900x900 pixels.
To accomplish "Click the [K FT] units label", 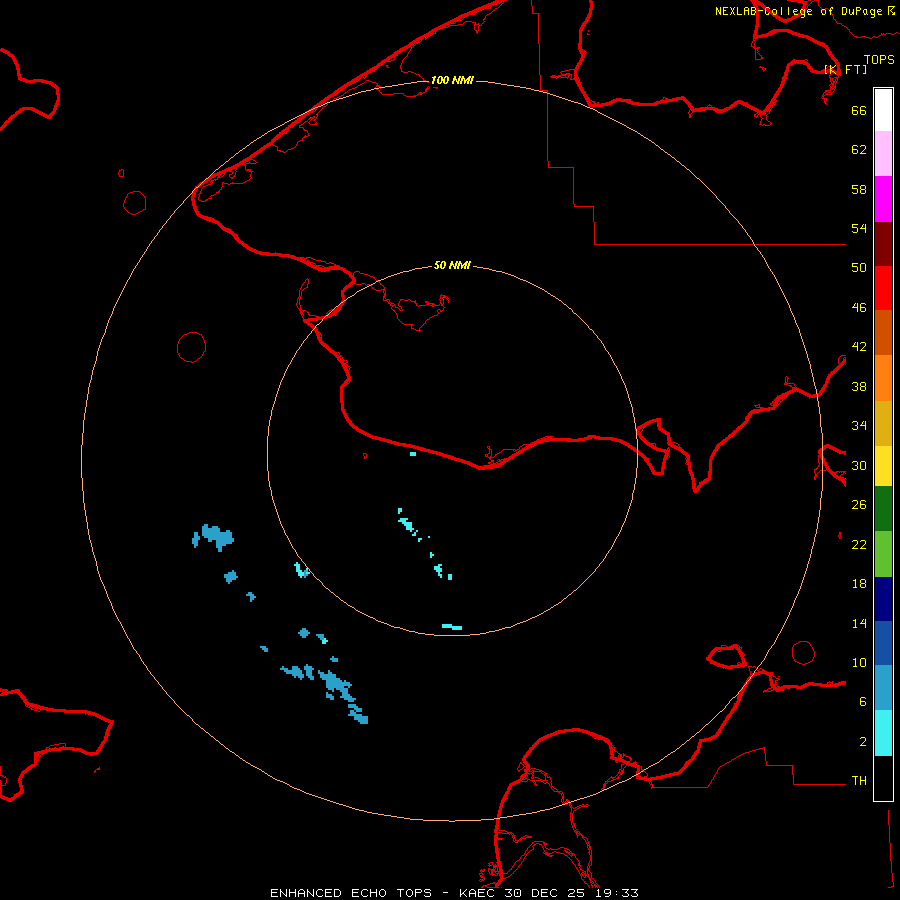I will pyautogui.click(x=846, y=69).
